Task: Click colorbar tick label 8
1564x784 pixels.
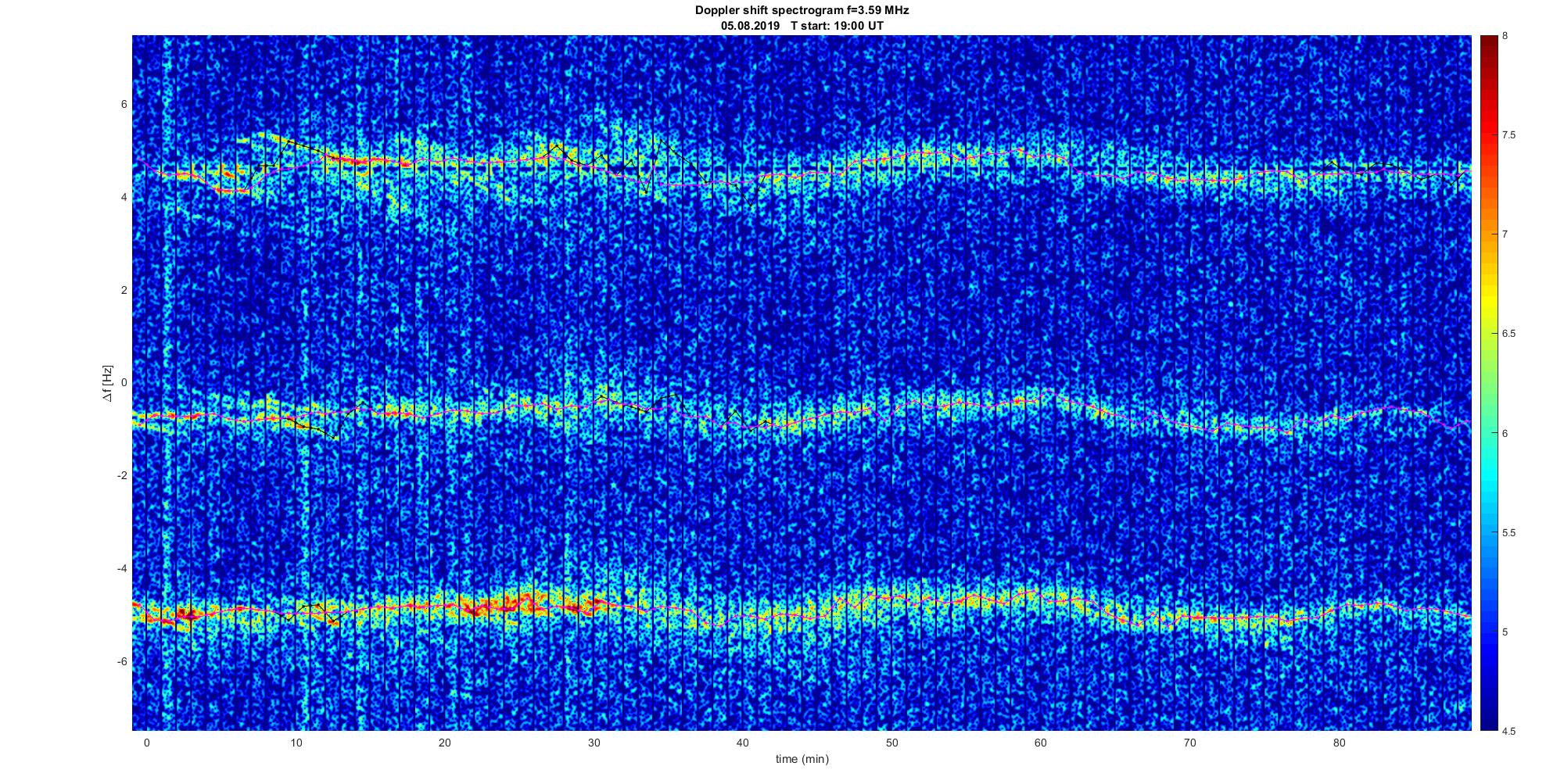Action: click(x=1505, y=36)
